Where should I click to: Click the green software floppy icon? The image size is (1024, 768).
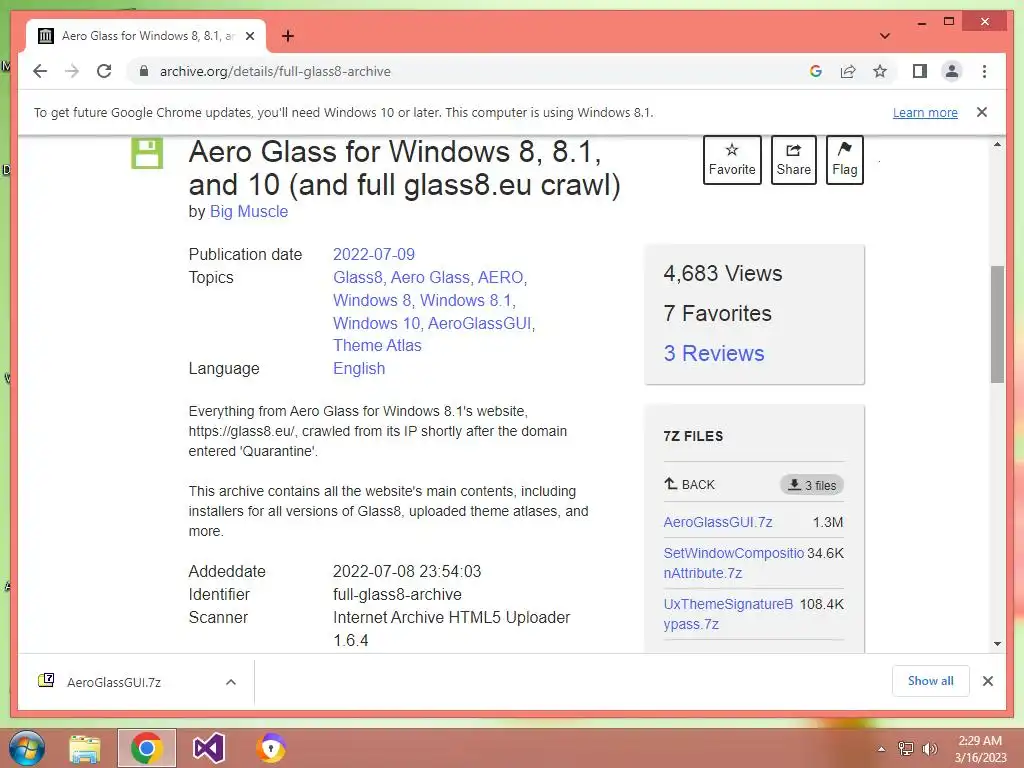click(x=147, y=153)
